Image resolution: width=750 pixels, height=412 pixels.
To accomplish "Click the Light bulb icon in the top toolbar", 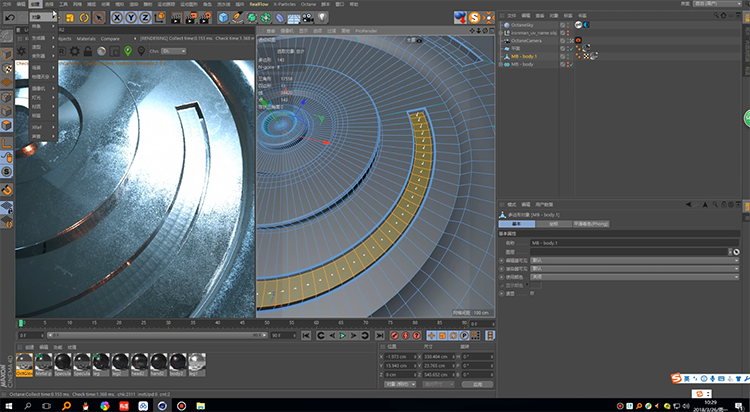I will tap(323, 18).
